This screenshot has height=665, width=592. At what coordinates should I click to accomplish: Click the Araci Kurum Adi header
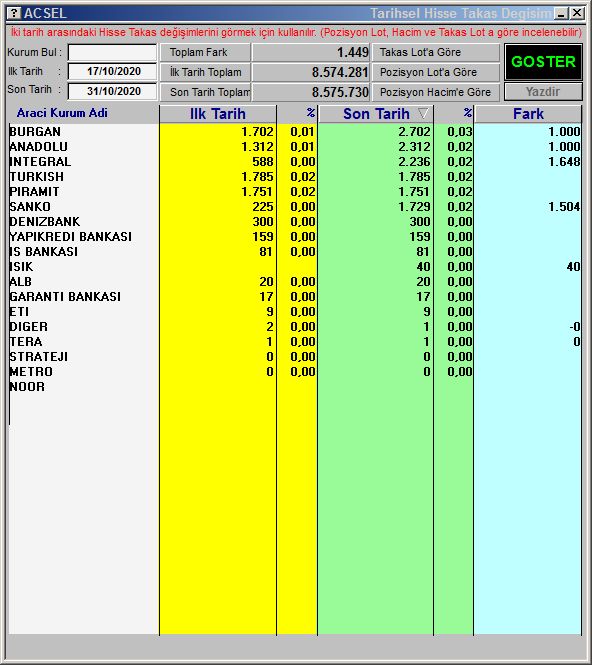pos(62,113)
